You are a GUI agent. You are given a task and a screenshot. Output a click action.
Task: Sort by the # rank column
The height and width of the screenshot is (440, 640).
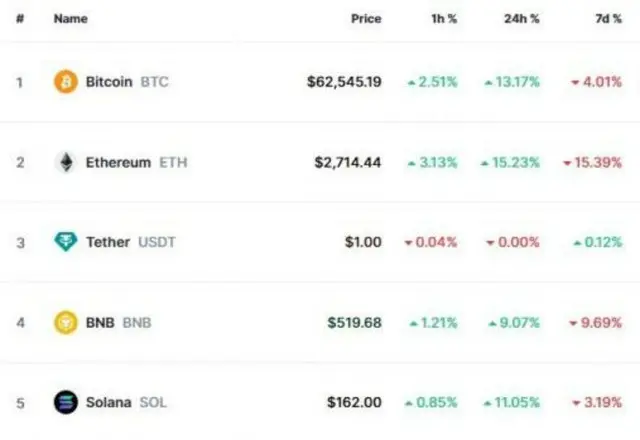coord(20,19)
